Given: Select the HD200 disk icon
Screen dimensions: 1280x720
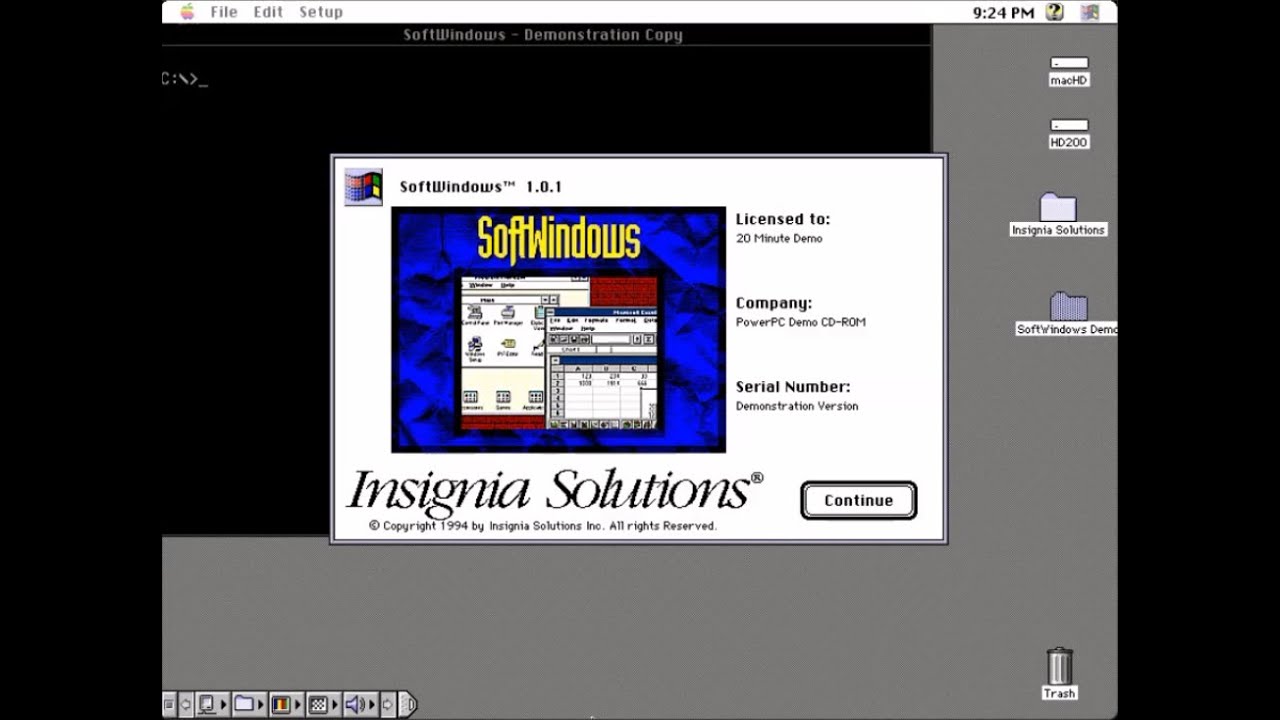Looking at the screenshot, I should (x=1069, y=133).
